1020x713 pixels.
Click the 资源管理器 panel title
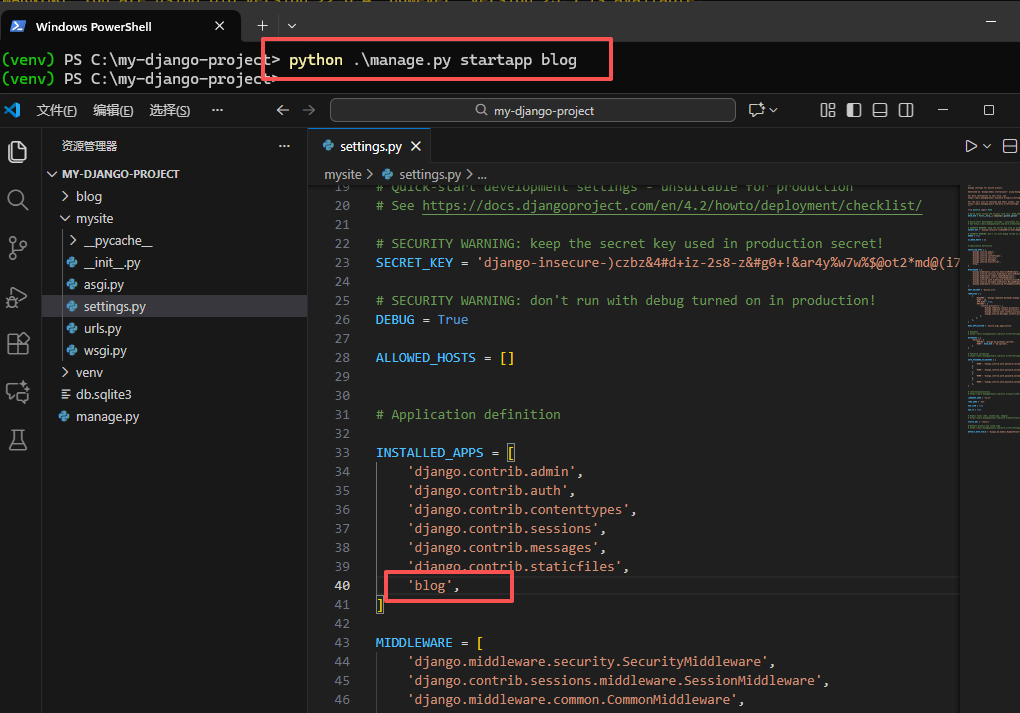pyautogui.click(x=89, y=146)
